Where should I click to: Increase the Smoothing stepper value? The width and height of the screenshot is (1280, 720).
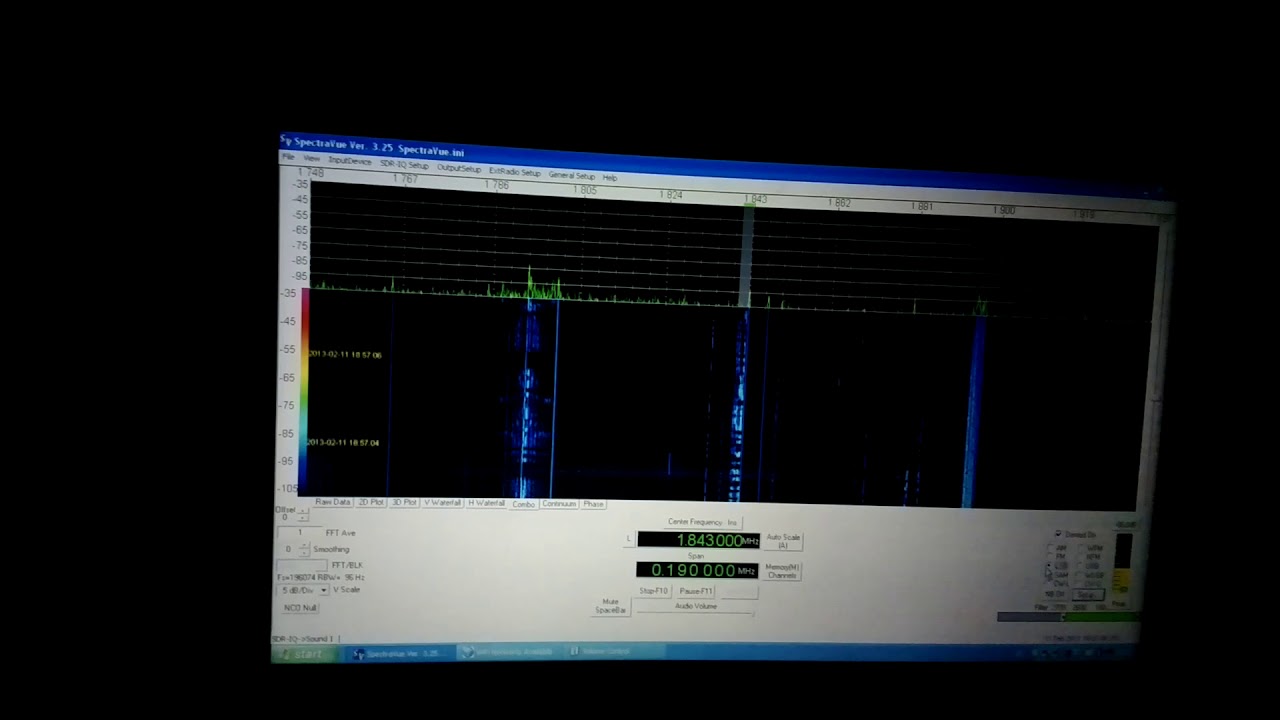[x=304, y=546]
